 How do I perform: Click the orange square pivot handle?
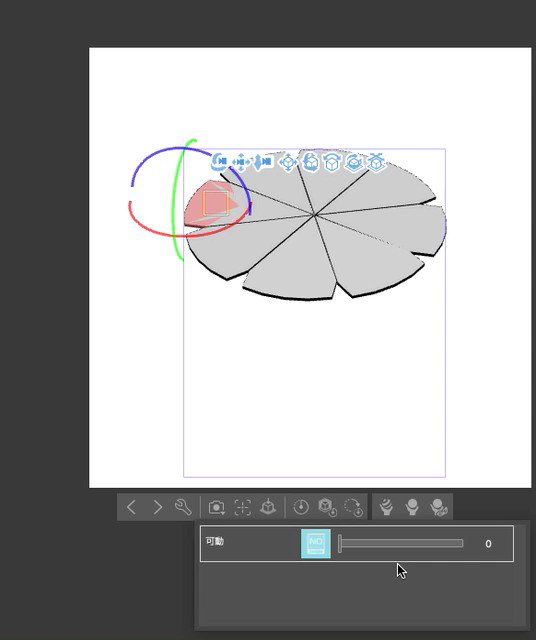[x=216, y=203]
